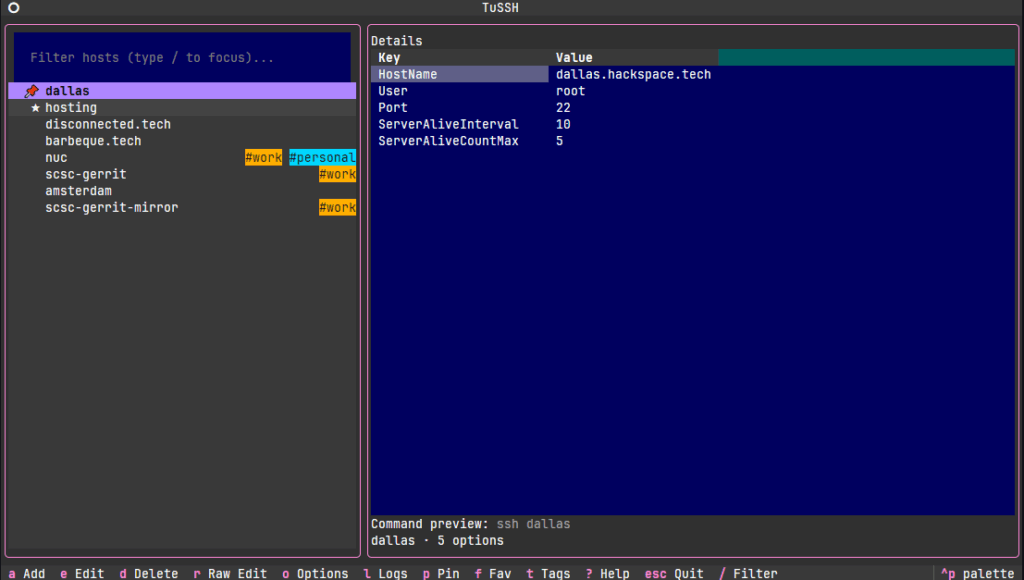Viewport: 1024px width, 580px height.
Task: Click the #work tag on scsc-gerrit-mirror
Action: click(x=337, y=207)
